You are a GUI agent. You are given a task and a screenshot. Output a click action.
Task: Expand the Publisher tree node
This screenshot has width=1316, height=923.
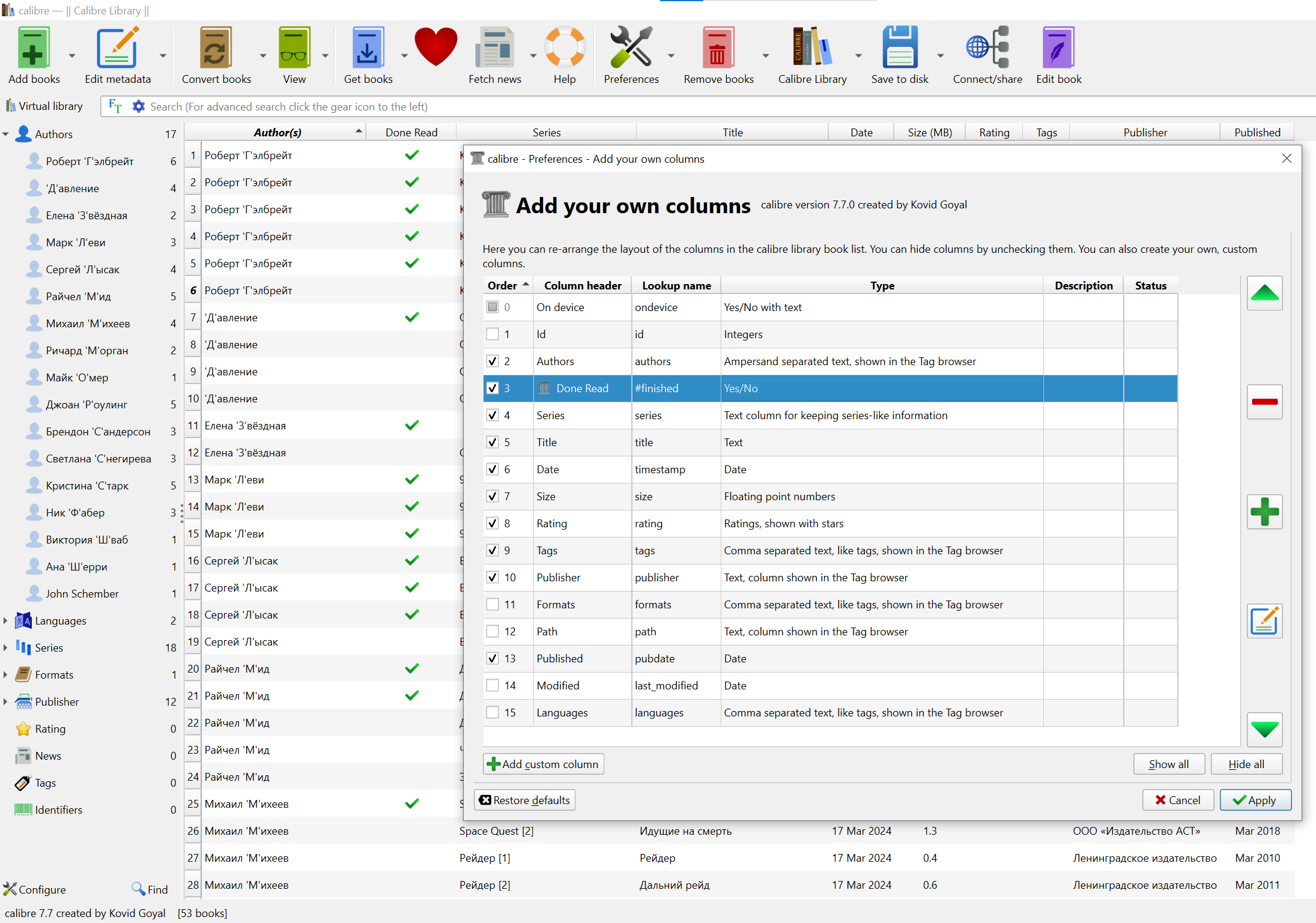point(5,701)
